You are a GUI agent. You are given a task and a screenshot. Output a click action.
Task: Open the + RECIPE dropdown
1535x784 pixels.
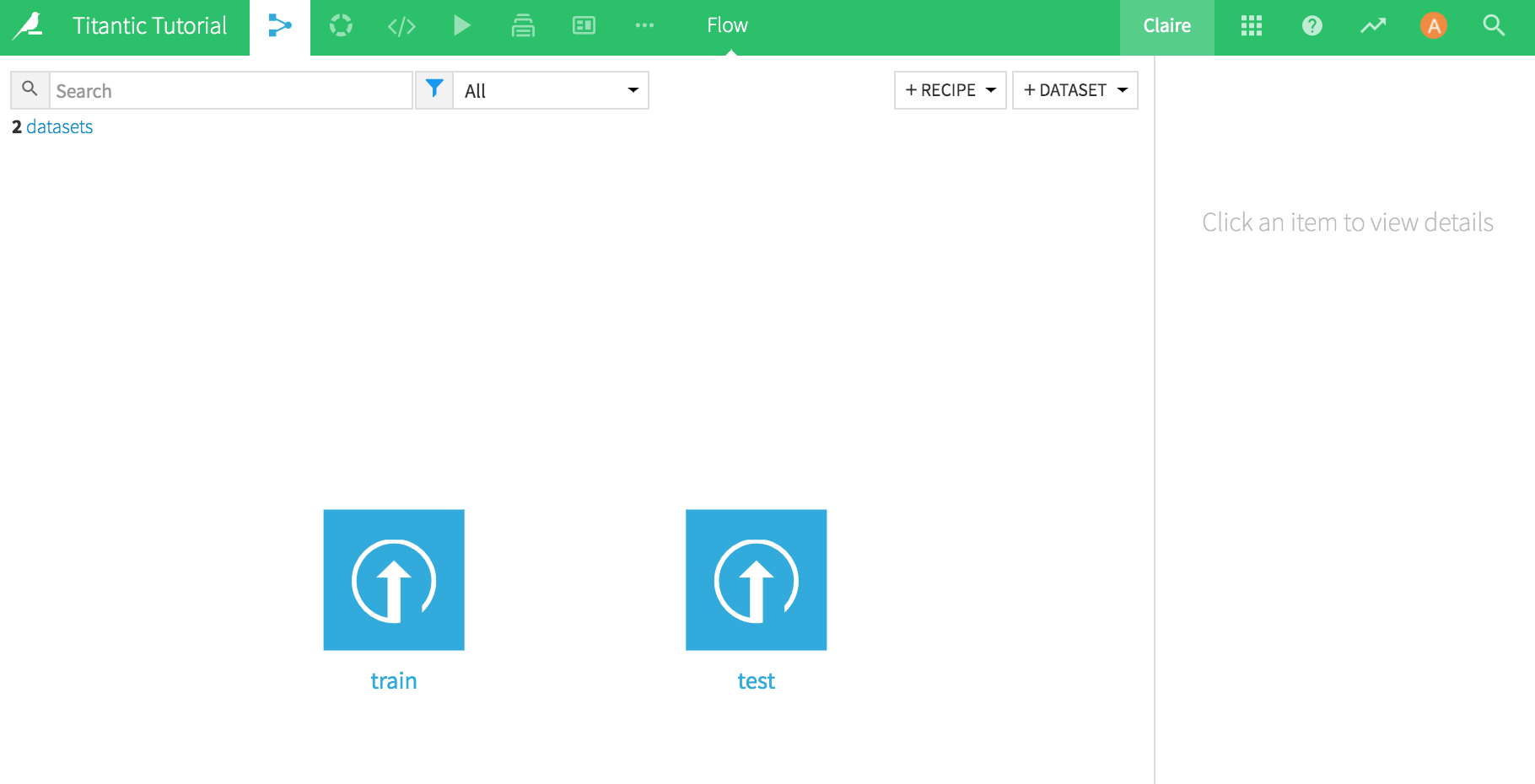(x=950, y=90)
